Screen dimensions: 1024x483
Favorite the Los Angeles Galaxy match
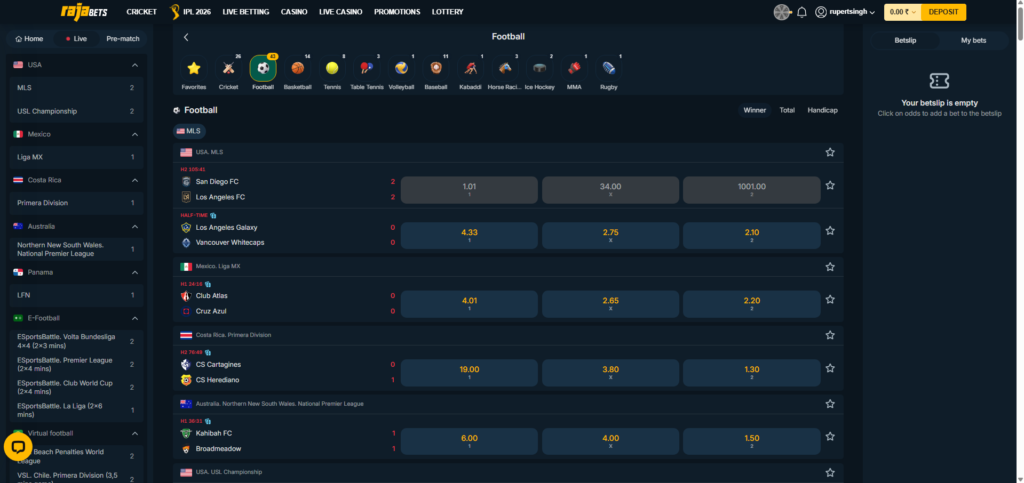(x=830, y=230)
